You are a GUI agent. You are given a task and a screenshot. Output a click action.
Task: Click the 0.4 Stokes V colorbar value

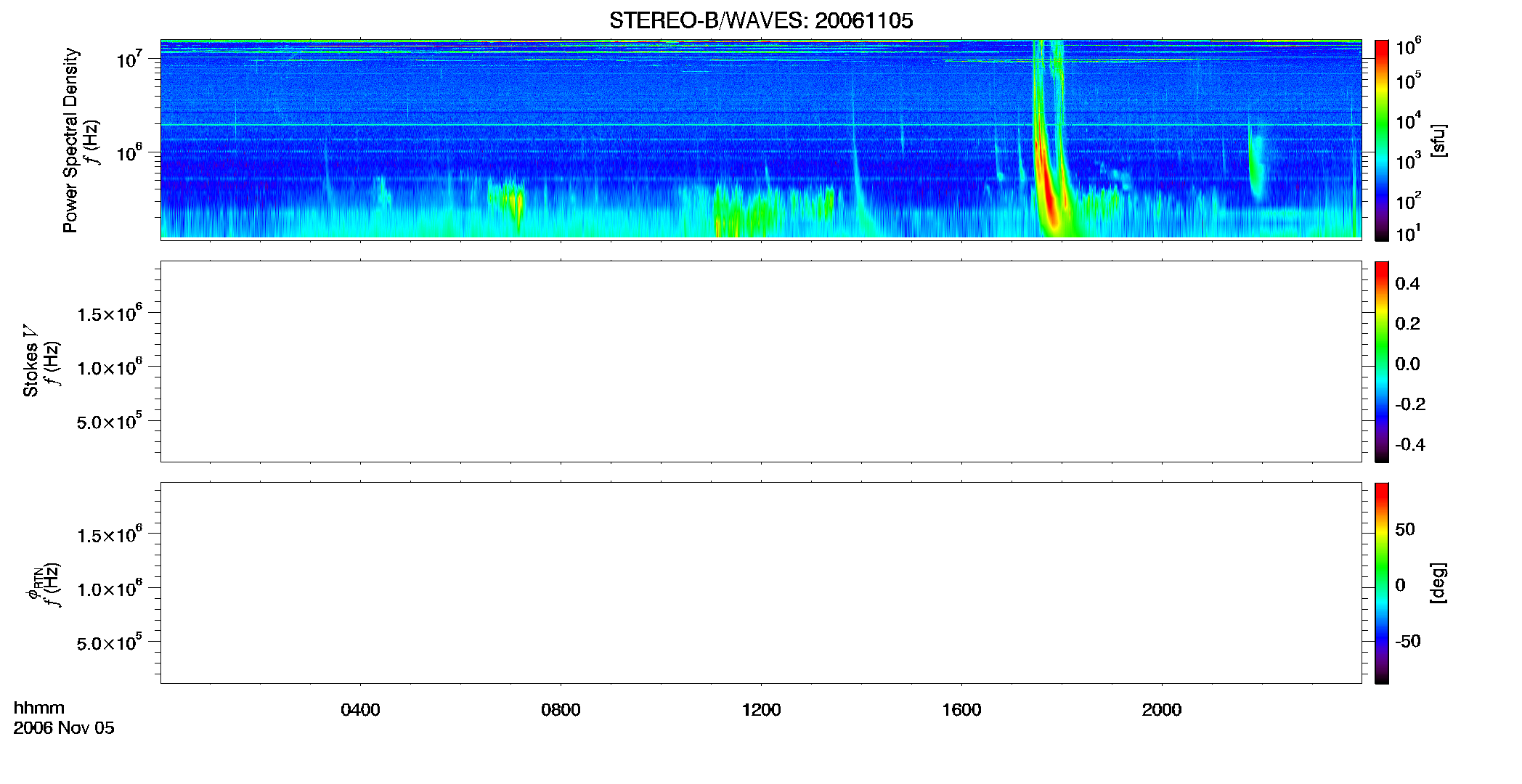(x=1407, y=284)
